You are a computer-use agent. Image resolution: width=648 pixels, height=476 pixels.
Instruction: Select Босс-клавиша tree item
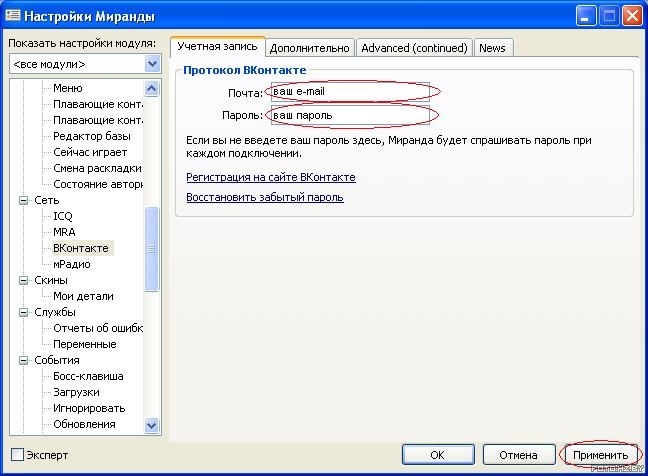click(x=88, y=376)
